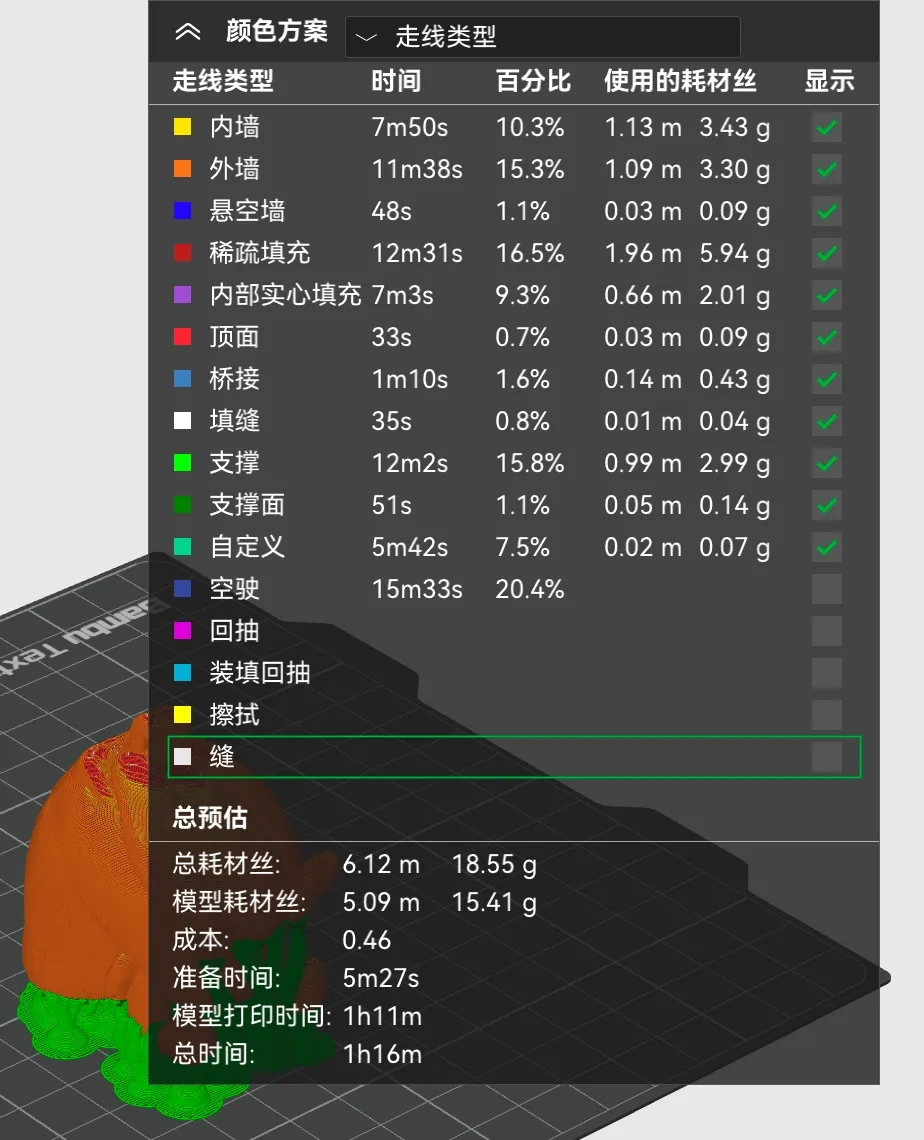Uncheck the 内墙 display checkbox

(826, 127)
